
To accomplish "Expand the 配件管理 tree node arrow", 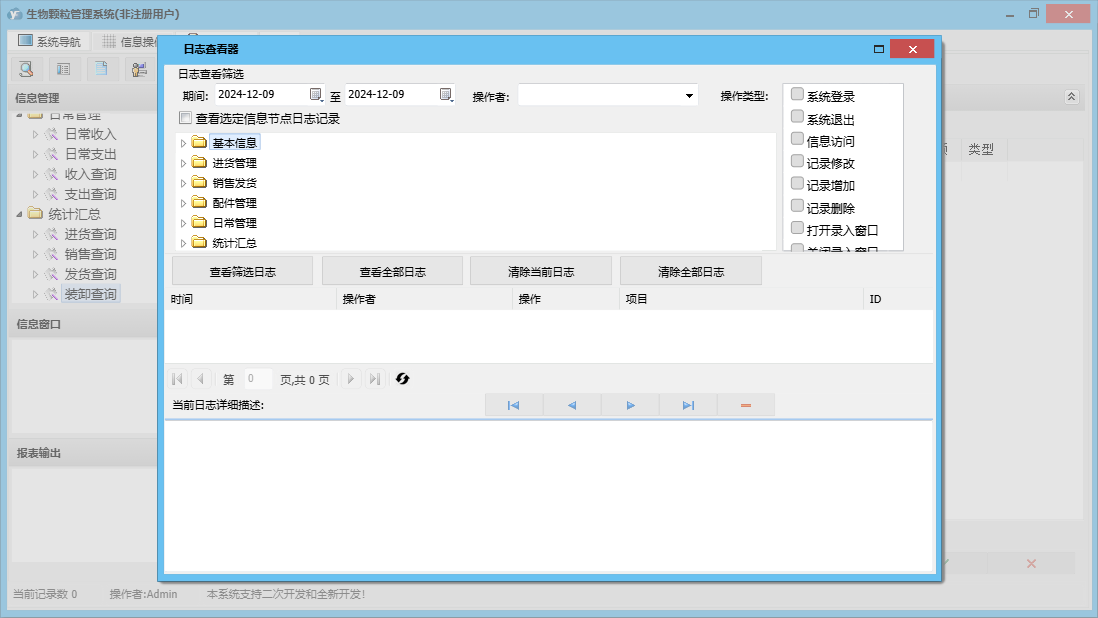I will pos(183,203).
